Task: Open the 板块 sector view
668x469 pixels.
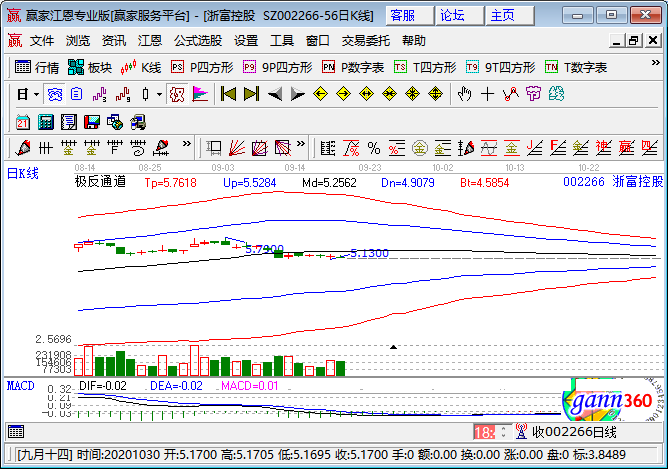Action: point(89,67)
